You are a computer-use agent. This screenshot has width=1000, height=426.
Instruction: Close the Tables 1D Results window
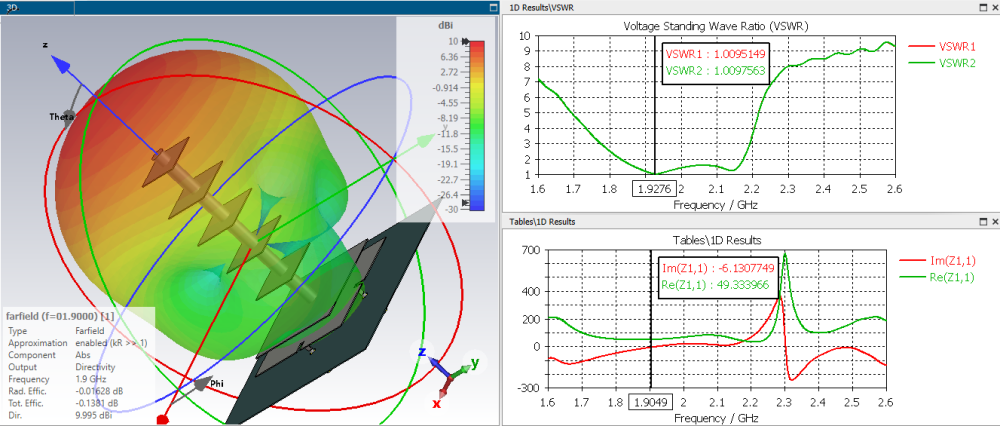pos(992,220)
